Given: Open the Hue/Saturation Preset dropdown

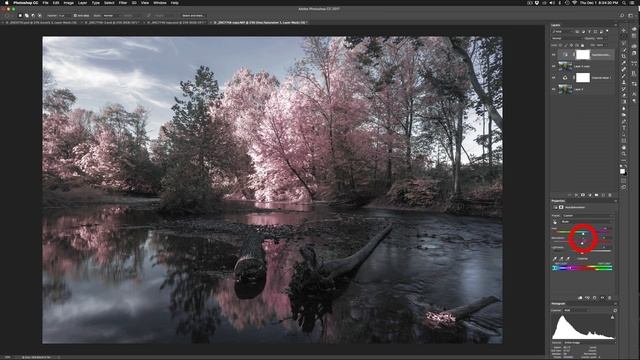Looking at the screenshot, I should (588, 216).
